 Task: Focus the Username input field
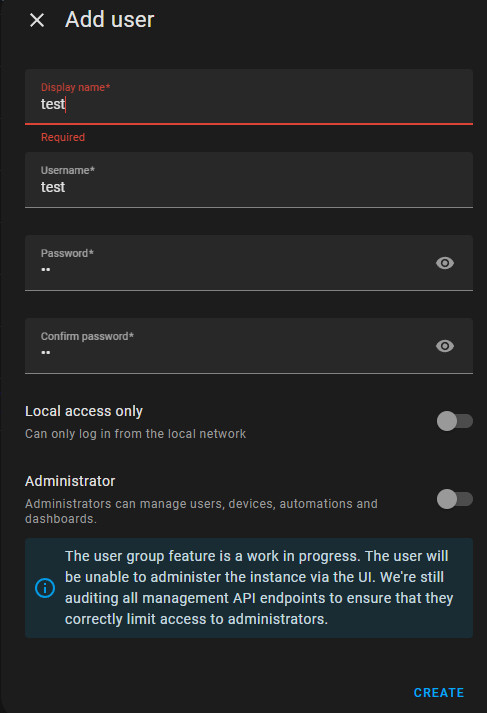(x=249, y=180)
